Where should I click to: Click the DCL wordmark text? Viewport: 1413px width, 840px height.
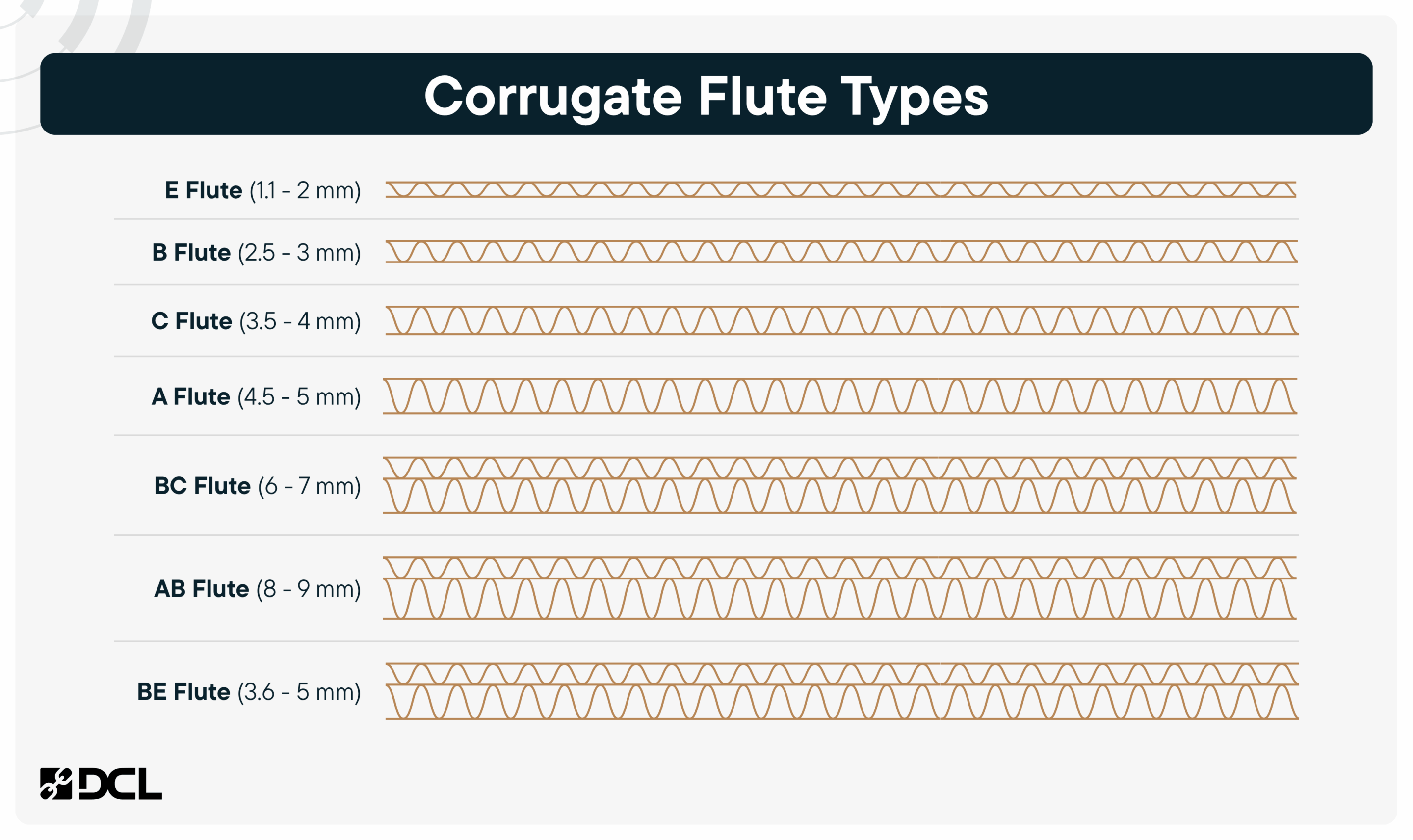(x=121, y=784)
